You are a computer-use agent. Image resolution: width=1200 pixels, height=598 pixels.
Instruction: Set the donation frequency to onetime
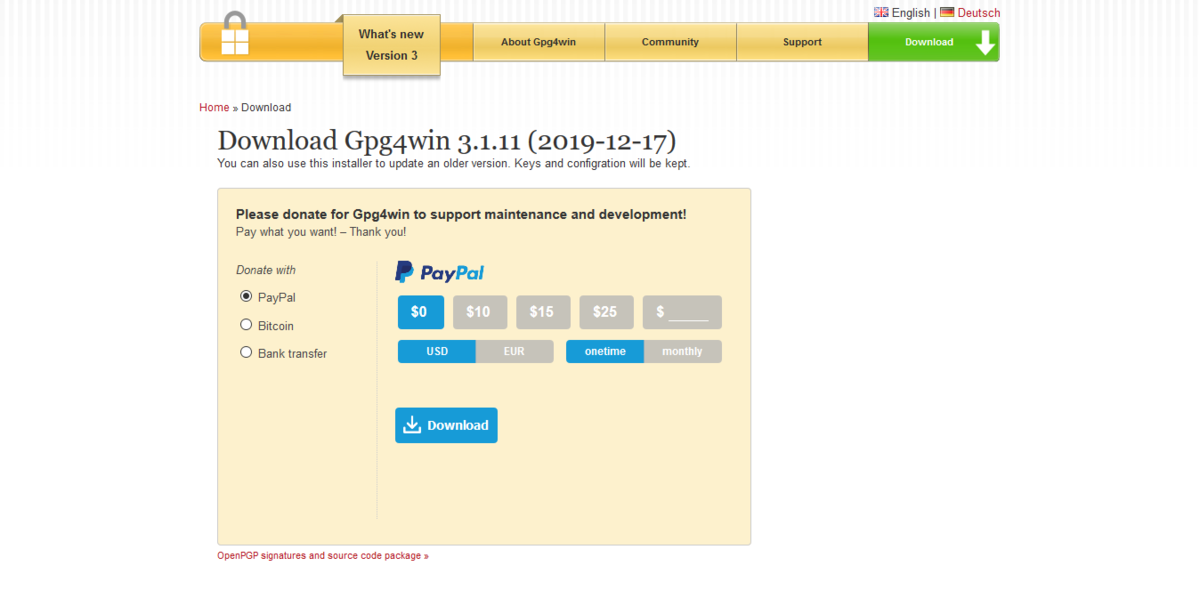point(604,351)
